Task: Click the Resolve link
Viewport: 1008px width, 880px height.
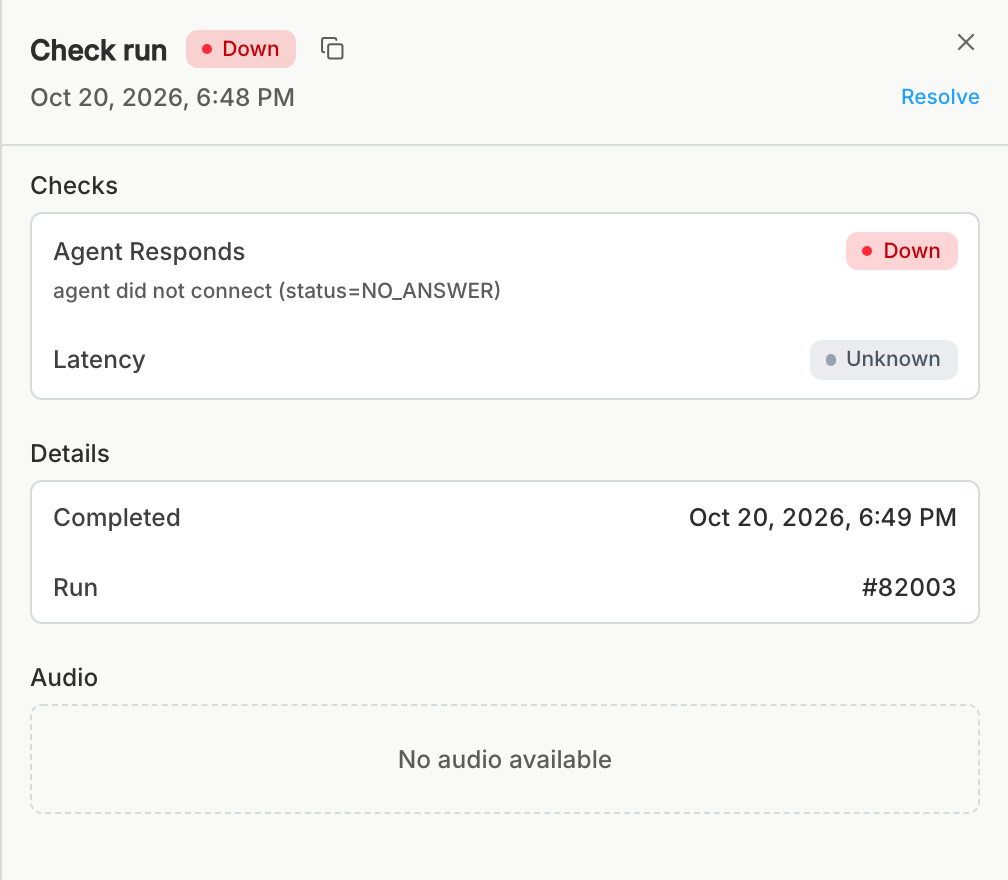Action: point(940,97)
